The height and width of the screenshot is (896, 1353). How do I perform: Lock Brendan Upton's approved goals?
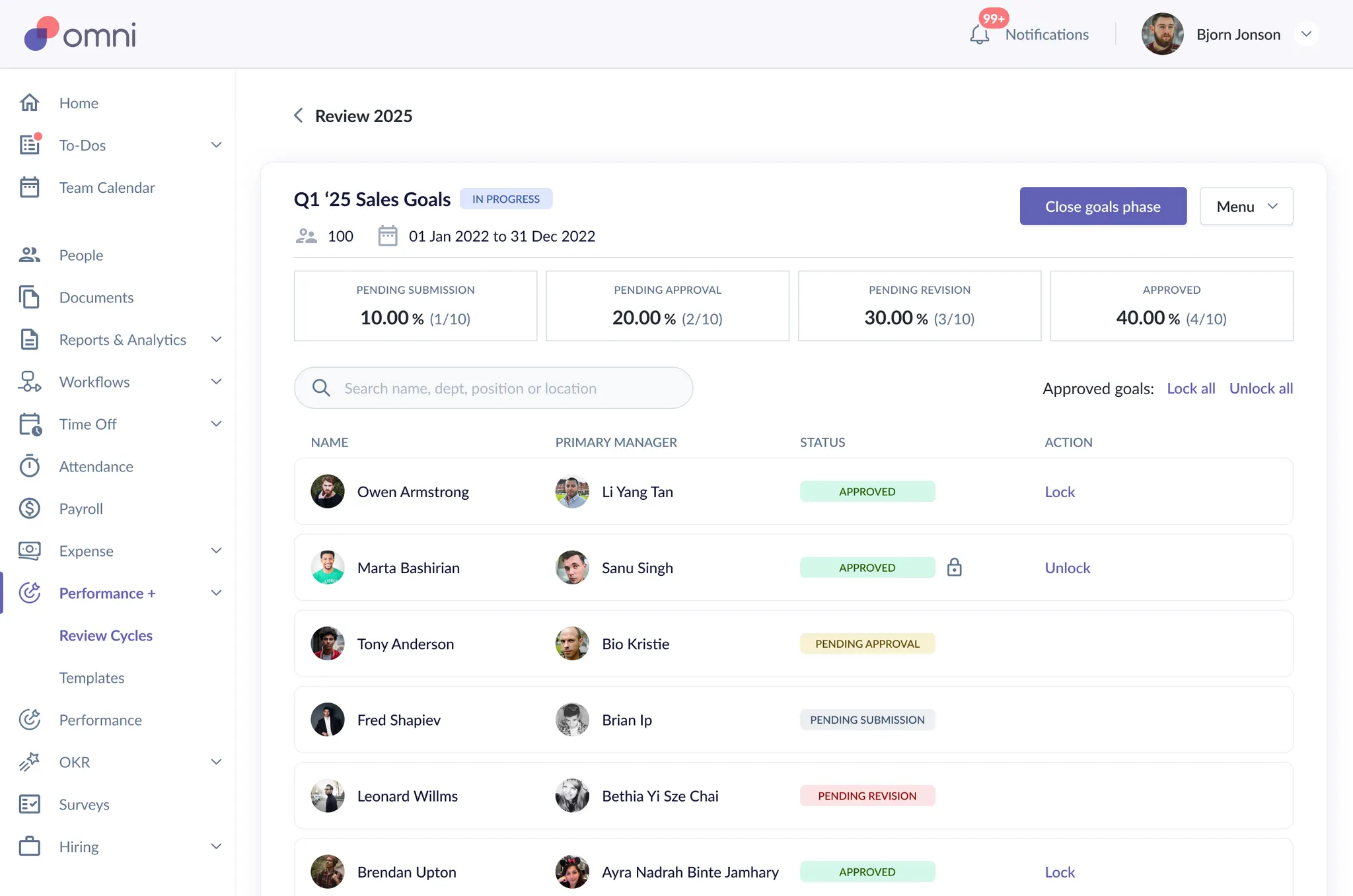pyautogui.click(x=1060, y=872)
